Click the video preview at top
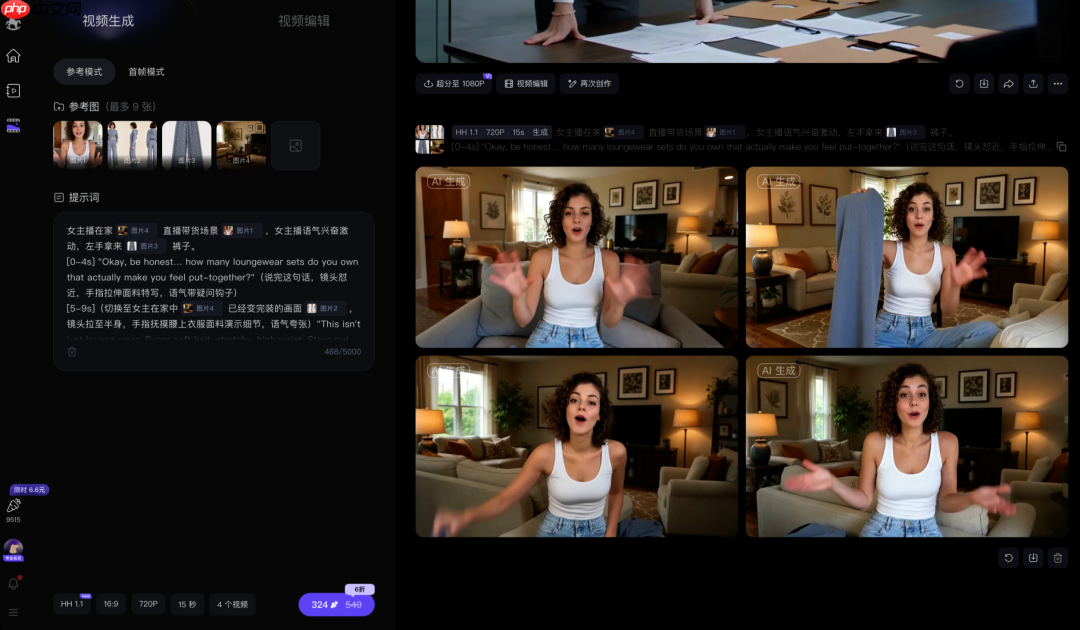Viewport: 1080px width, 630px height. [742, 31]
